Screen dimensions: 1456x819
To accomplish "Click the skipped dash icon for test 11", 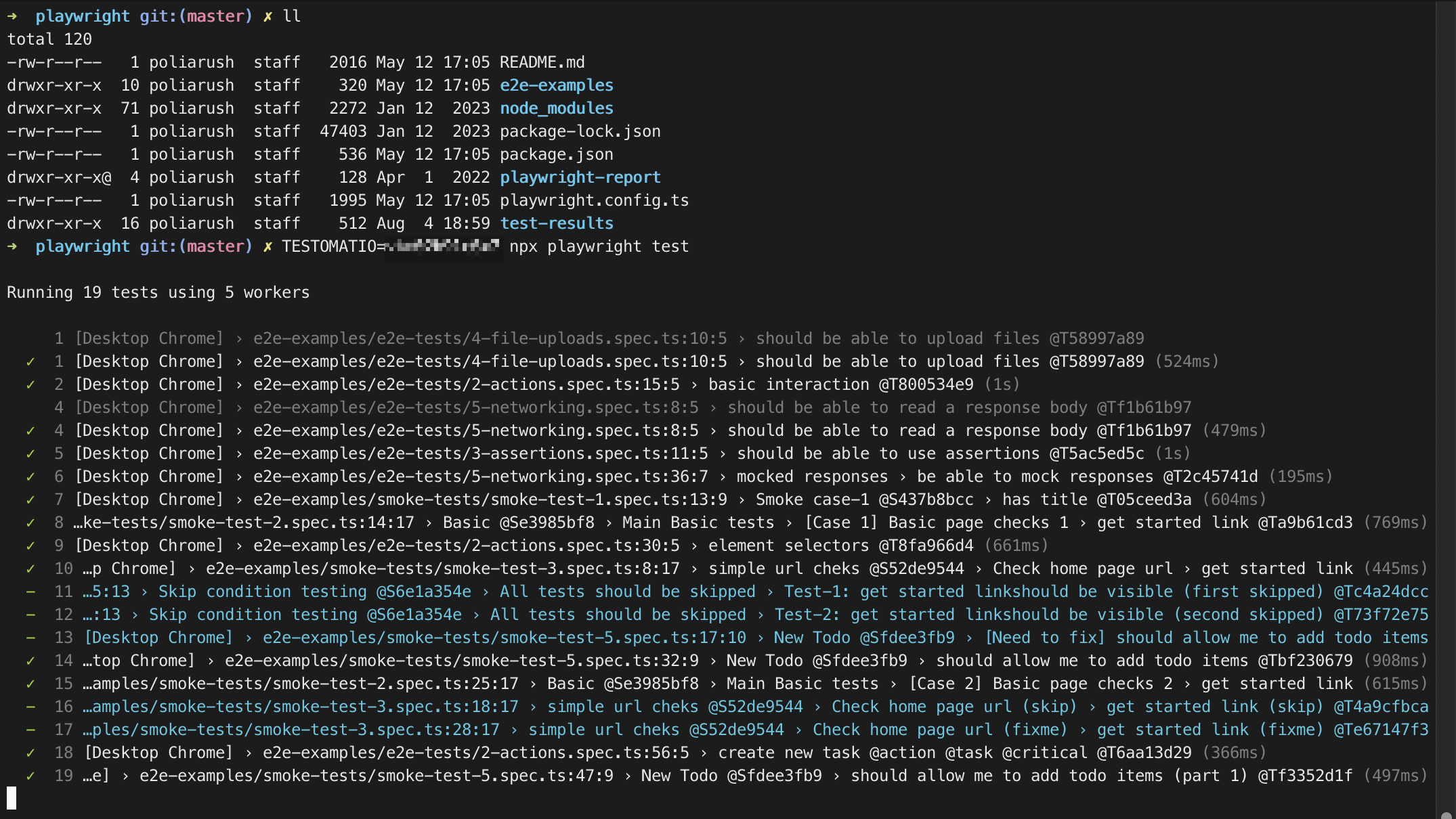I will click(x=30, y=592).
